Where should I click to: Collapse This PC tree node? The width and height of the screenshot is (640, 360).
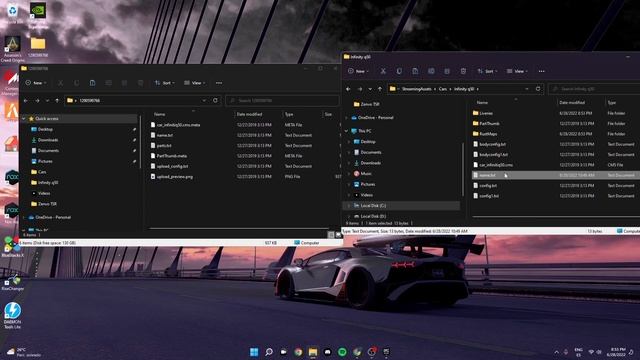point(347,131)
